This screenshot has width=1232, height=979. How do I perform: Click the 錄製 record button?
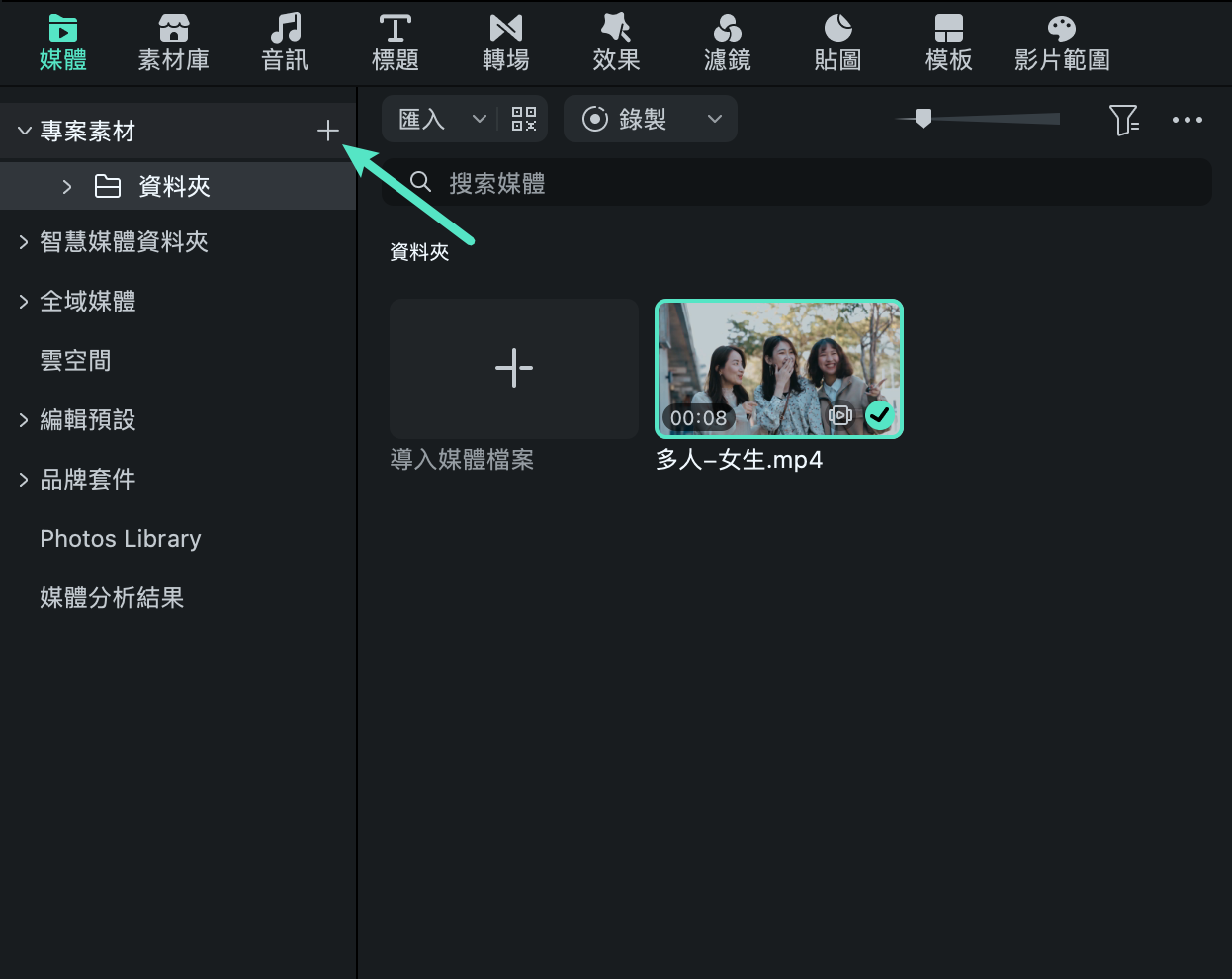coord(625,120)
